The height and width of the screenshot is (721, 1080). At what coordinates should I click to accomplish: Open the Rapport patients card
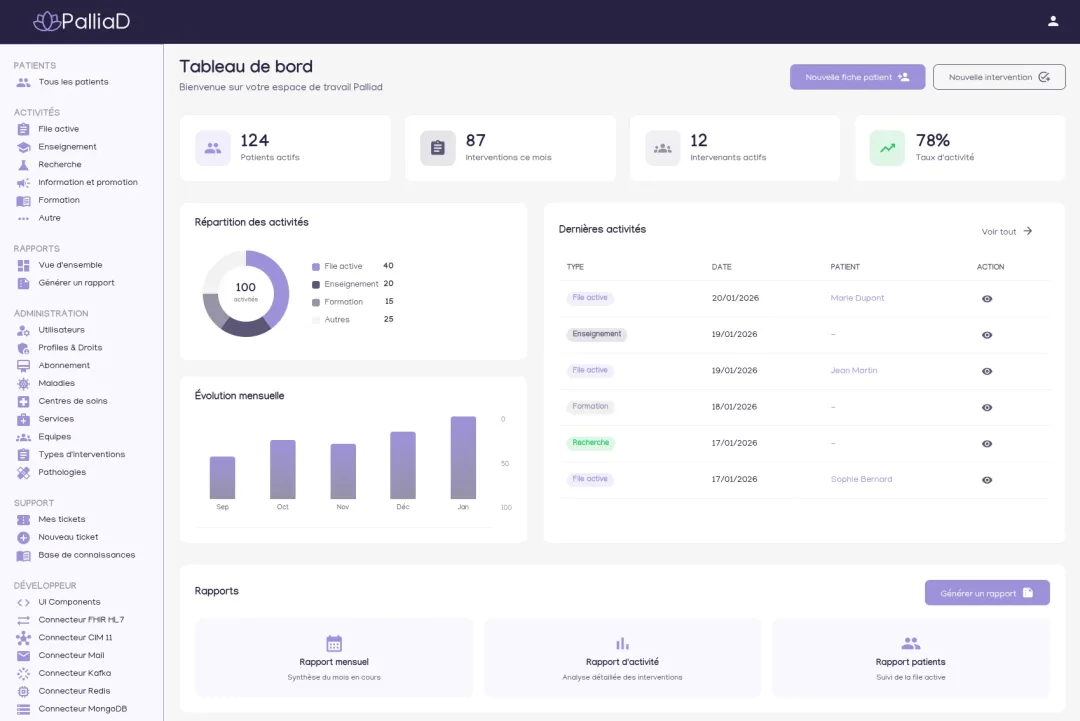tap(910, 658)
